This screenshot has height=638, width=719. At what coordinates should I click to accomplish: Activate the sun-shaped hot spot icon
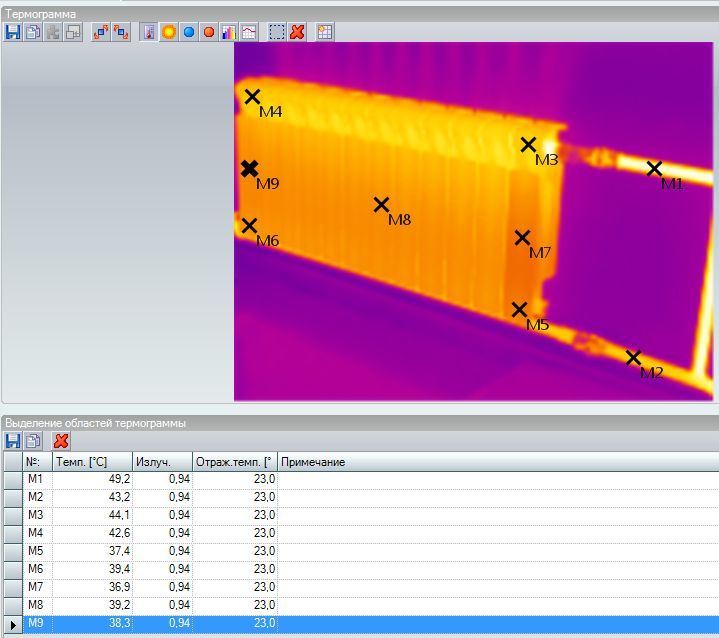pyautogui.click(x=169, y=32)
